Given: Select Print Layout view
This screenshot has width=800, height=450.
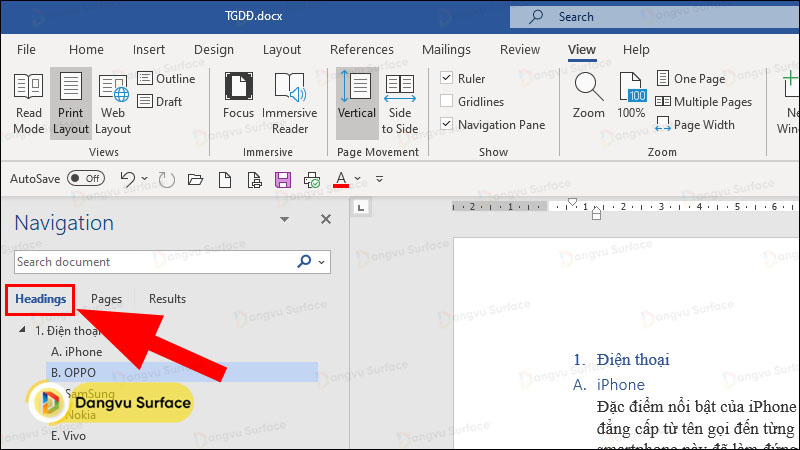Looking at the screenshot, I should (70, 104).
